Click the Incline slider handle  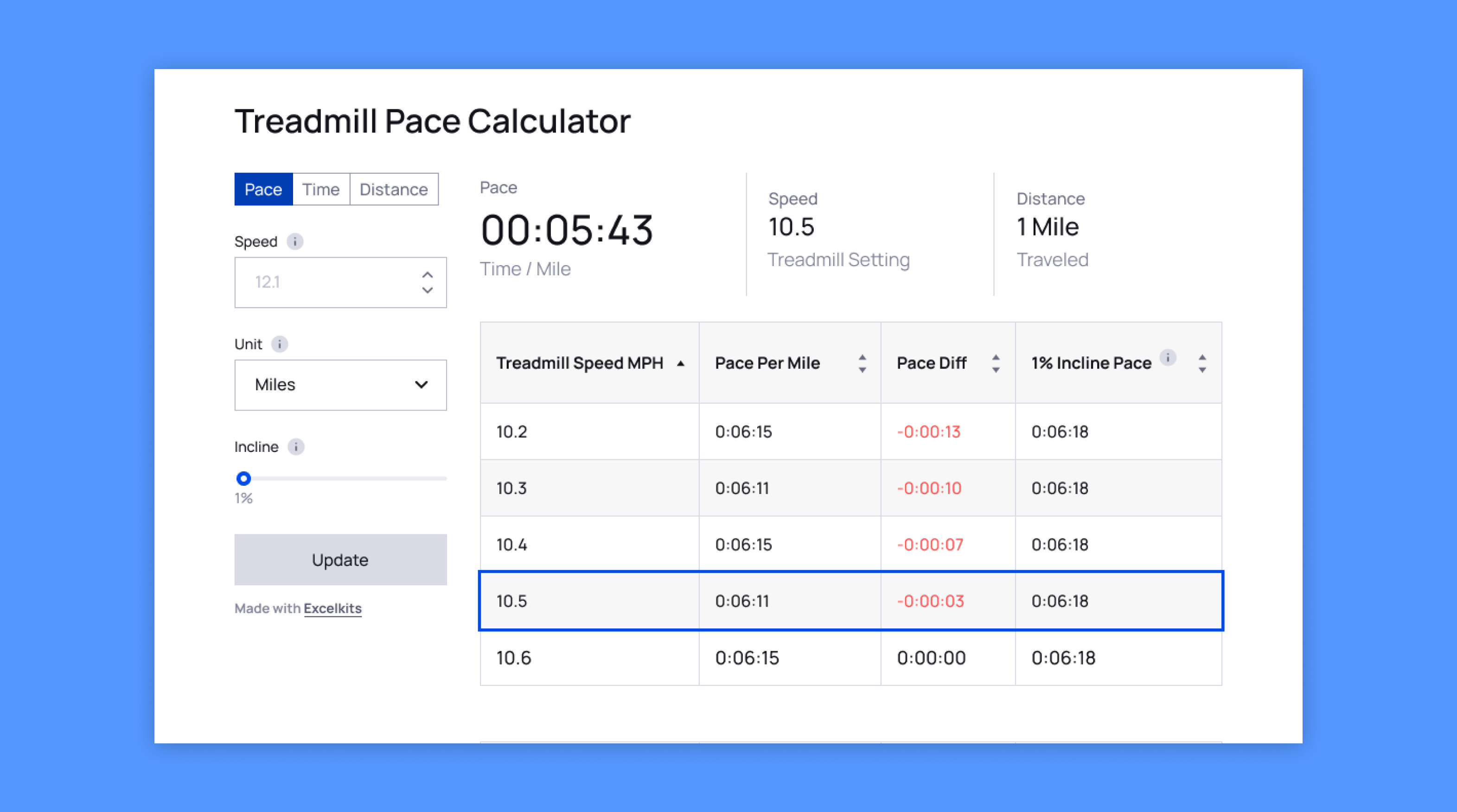point(244,478)
